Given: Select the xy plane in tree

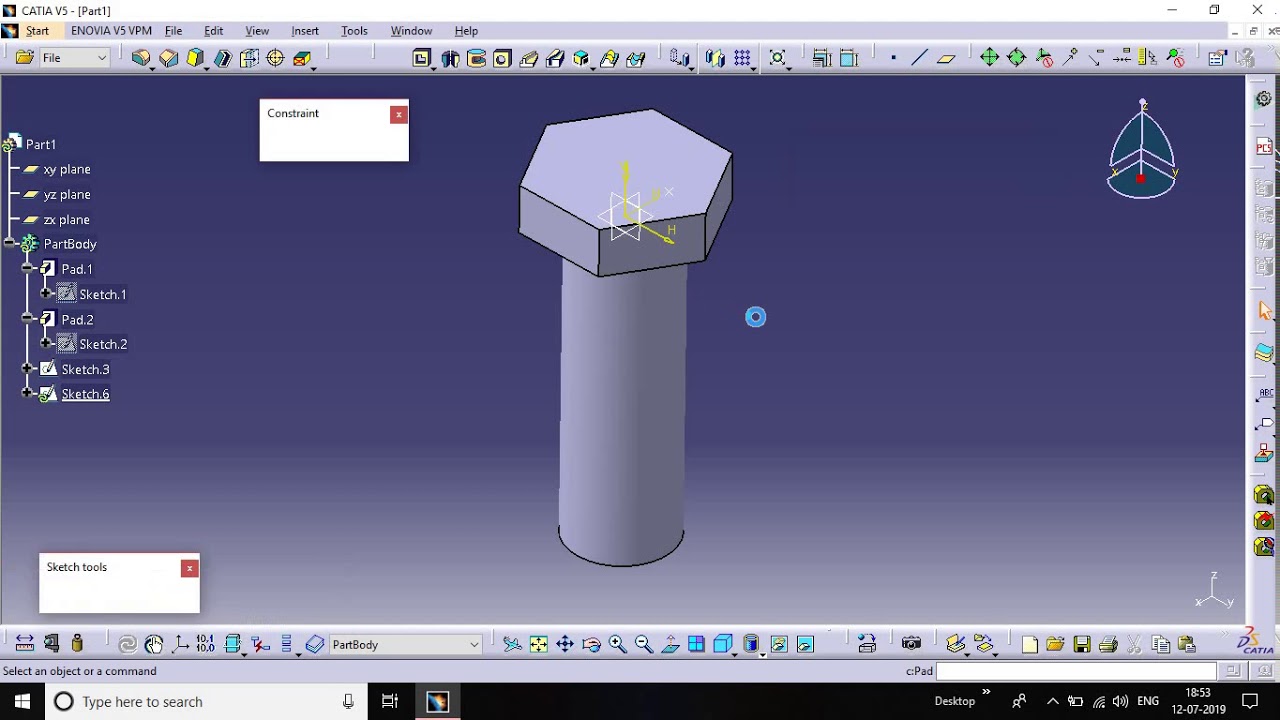Looking at the screenshot, I should click(x=67, y=169).
